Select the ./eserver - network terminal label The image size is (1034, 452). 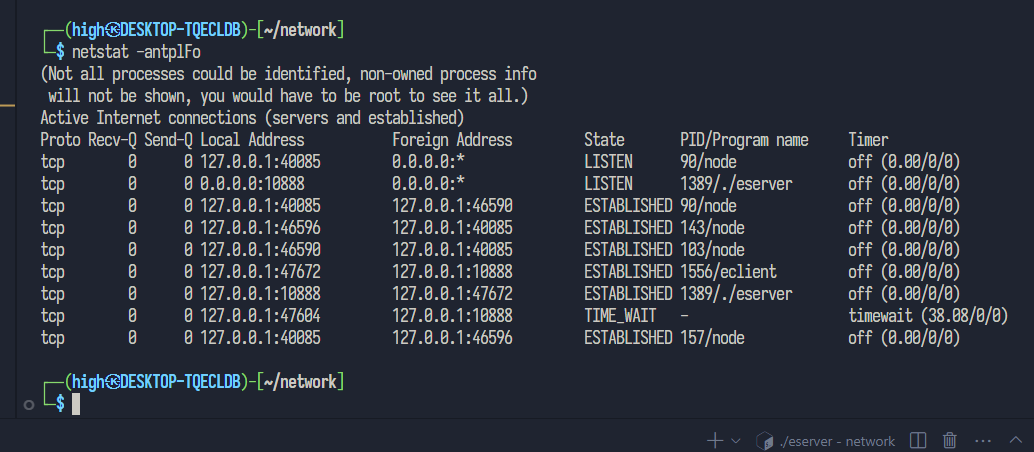point(838,440)
